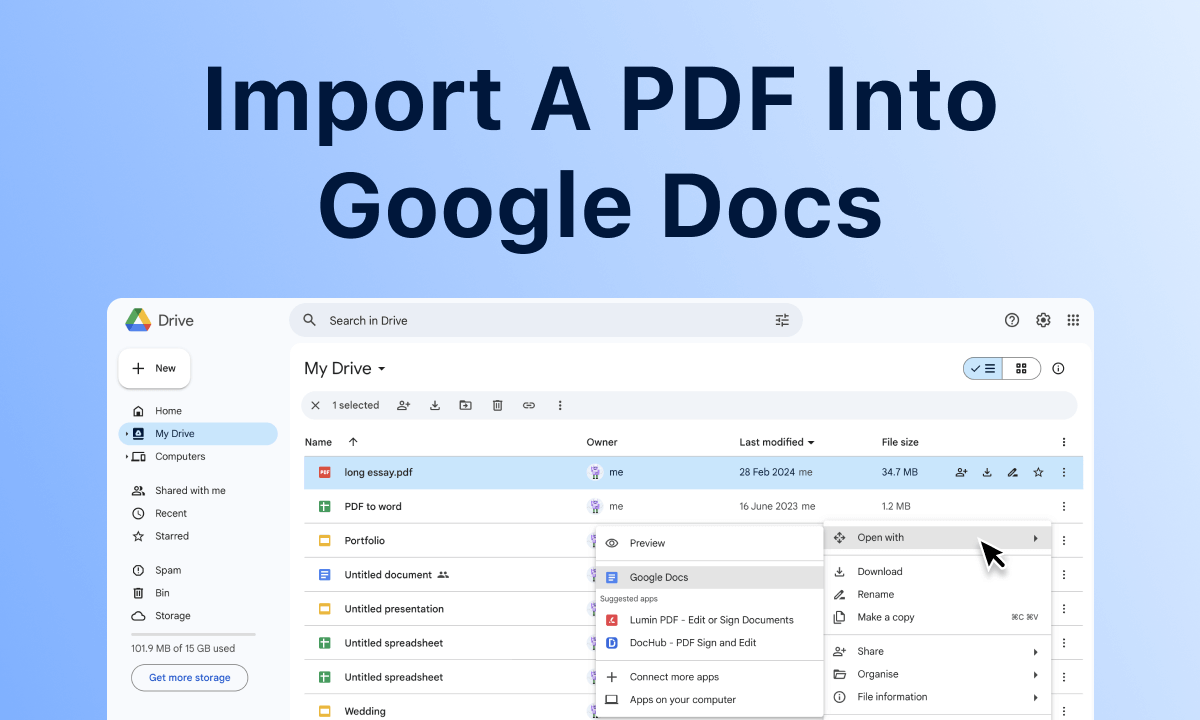Image resolution: width=1200 pixels, height=720 pixels.
Task: Expand the Computers section in sidebar
Action: pyautogui.click(x=126, y=456)
